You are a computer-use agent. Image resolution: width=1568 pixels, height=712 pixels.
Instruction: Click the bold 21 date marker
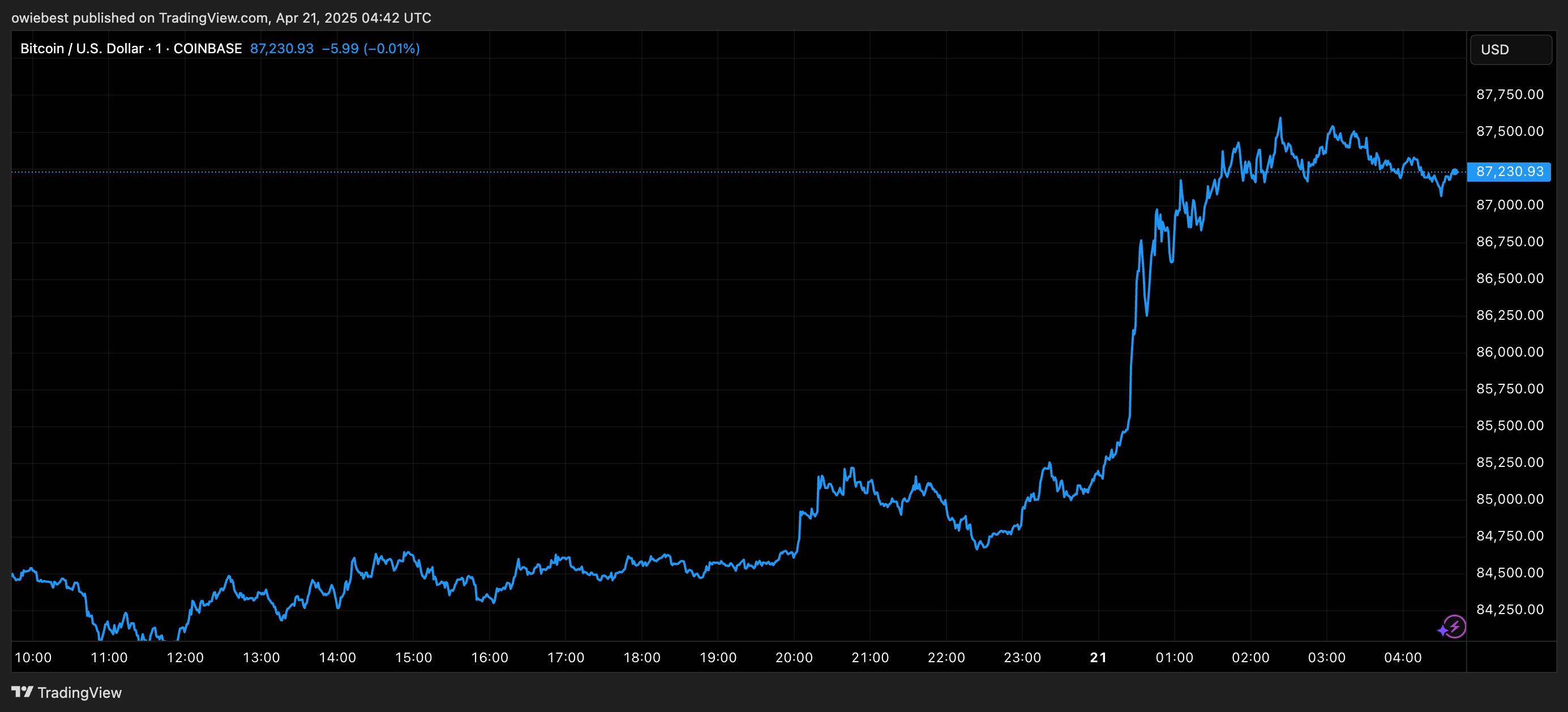pos(1098,657)
